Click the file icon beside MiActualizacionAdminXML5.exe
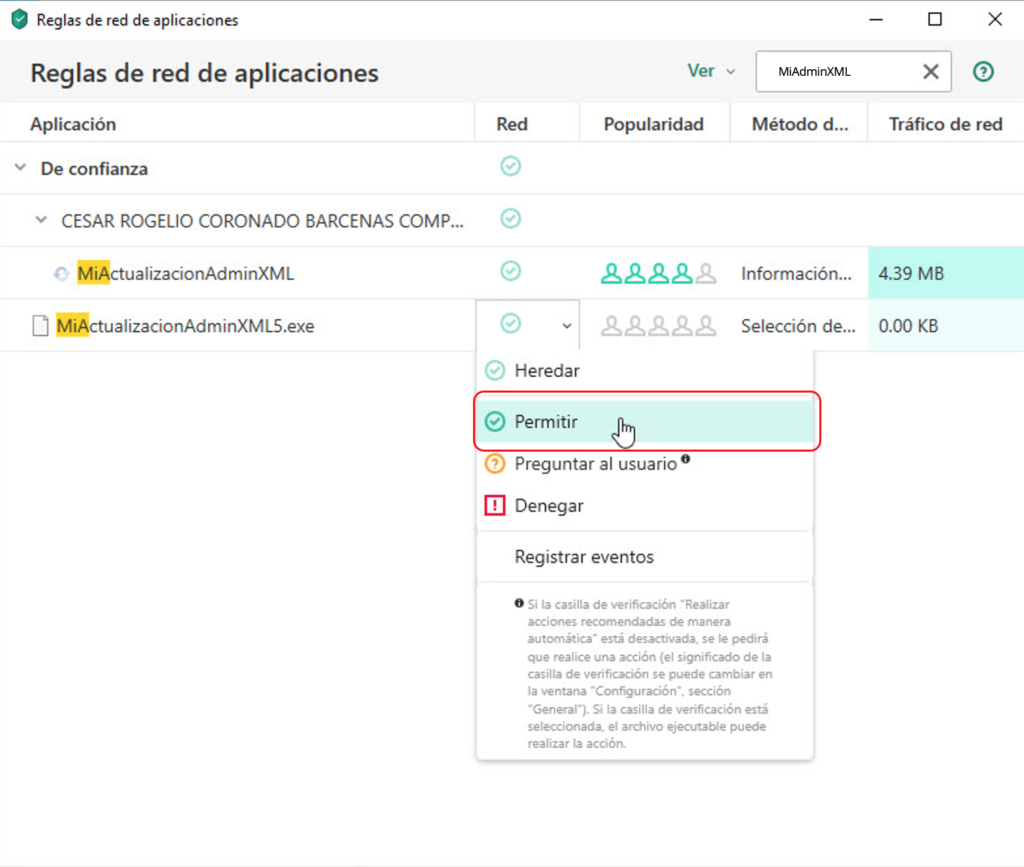 coord(40,325)
